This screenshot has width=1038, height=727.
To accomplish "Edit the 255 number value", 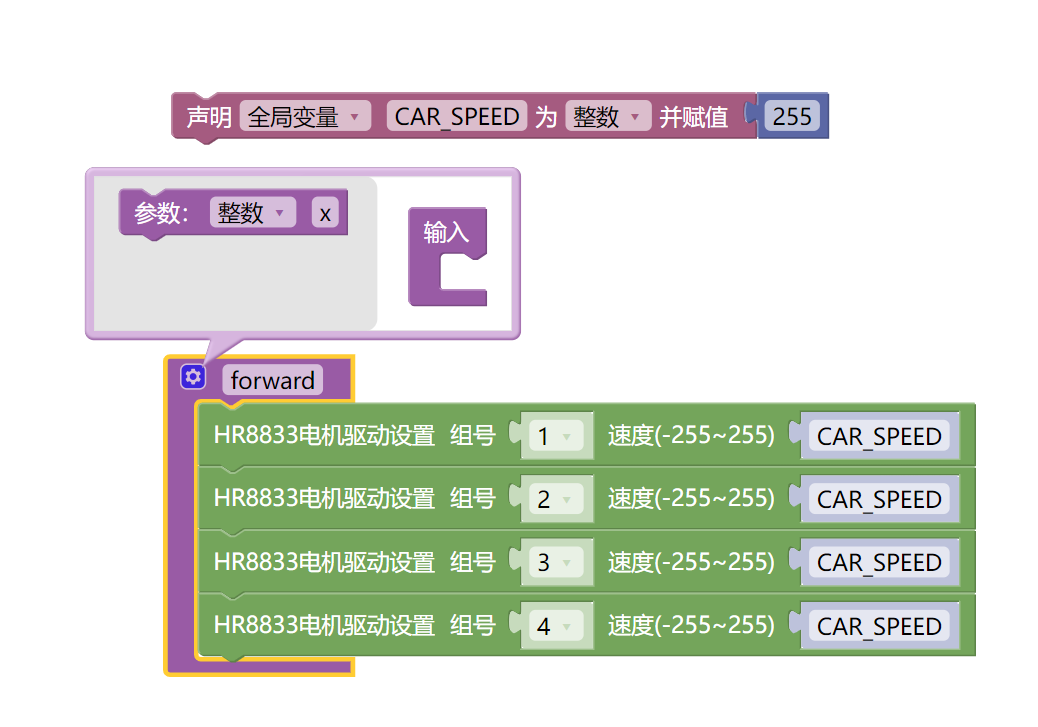I will click(792, 117).
